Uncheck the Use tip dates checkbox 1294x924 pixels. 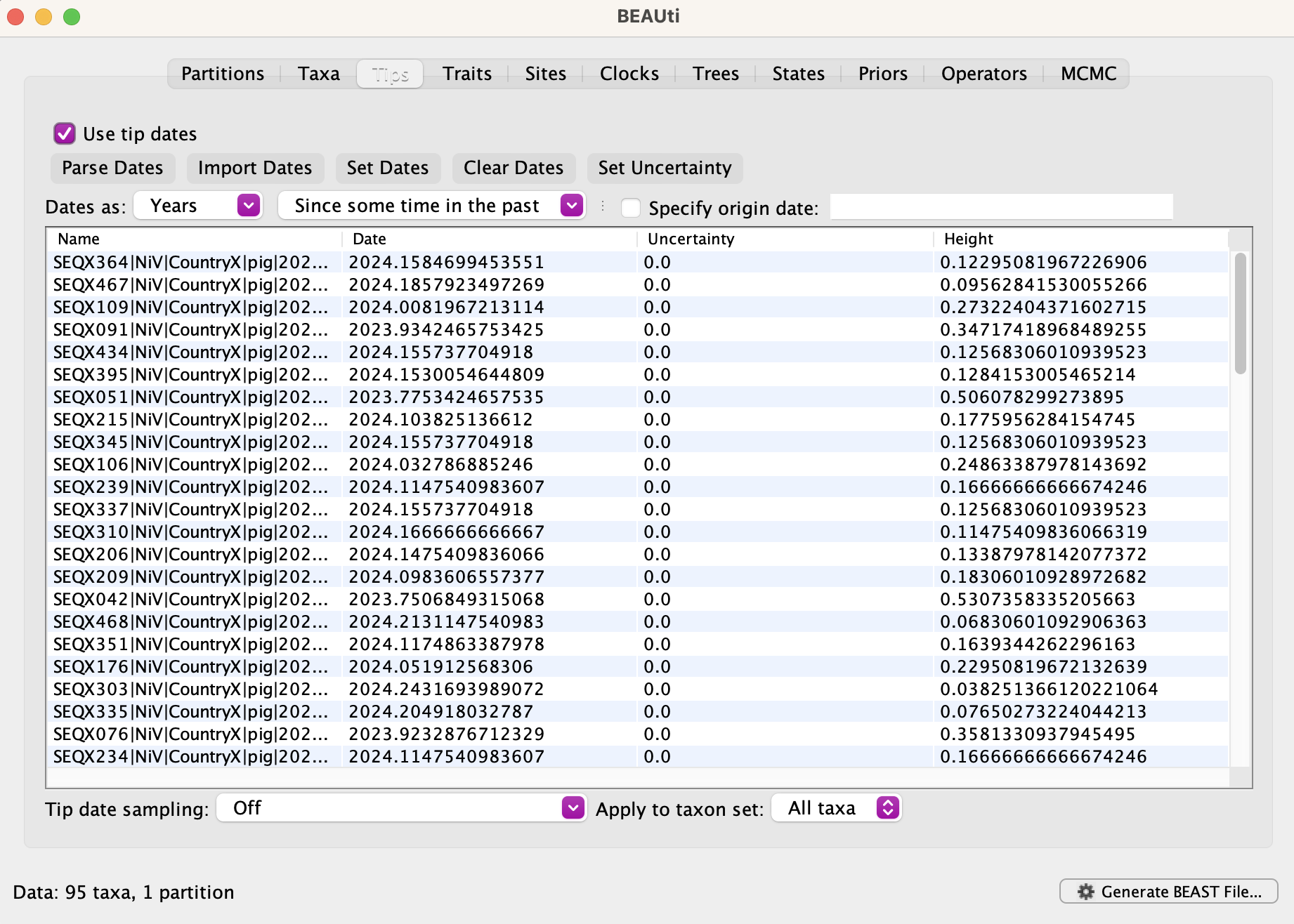pyautogui.click(x=65, y=133)
